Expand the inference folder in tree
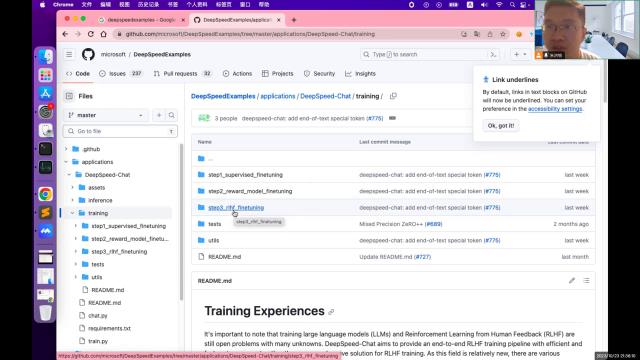640x360 pixels. (x=73, y=200)
